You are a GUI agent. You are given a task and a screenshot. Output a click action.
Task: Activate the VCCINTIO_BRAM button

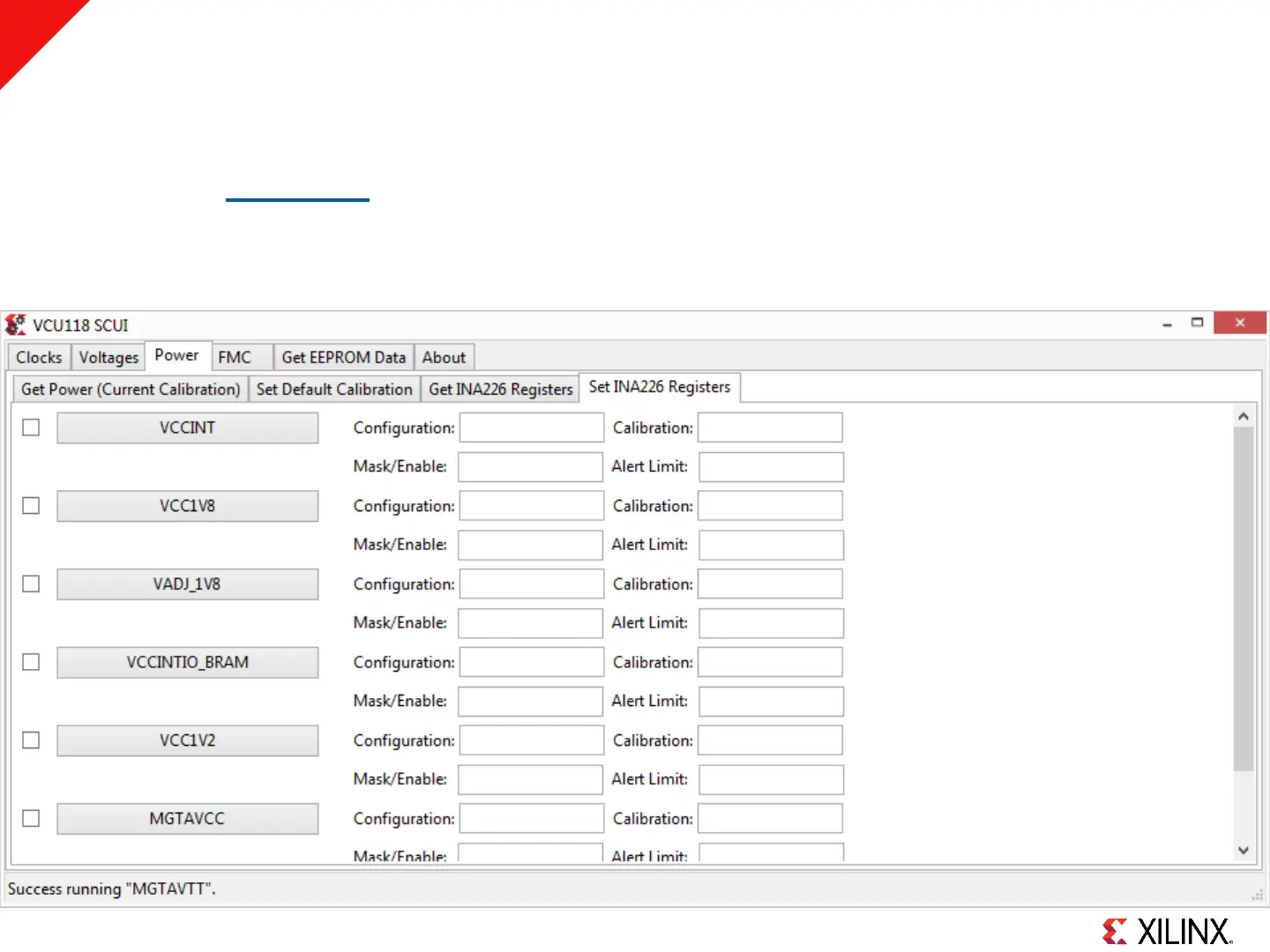(x=188, y=662)
